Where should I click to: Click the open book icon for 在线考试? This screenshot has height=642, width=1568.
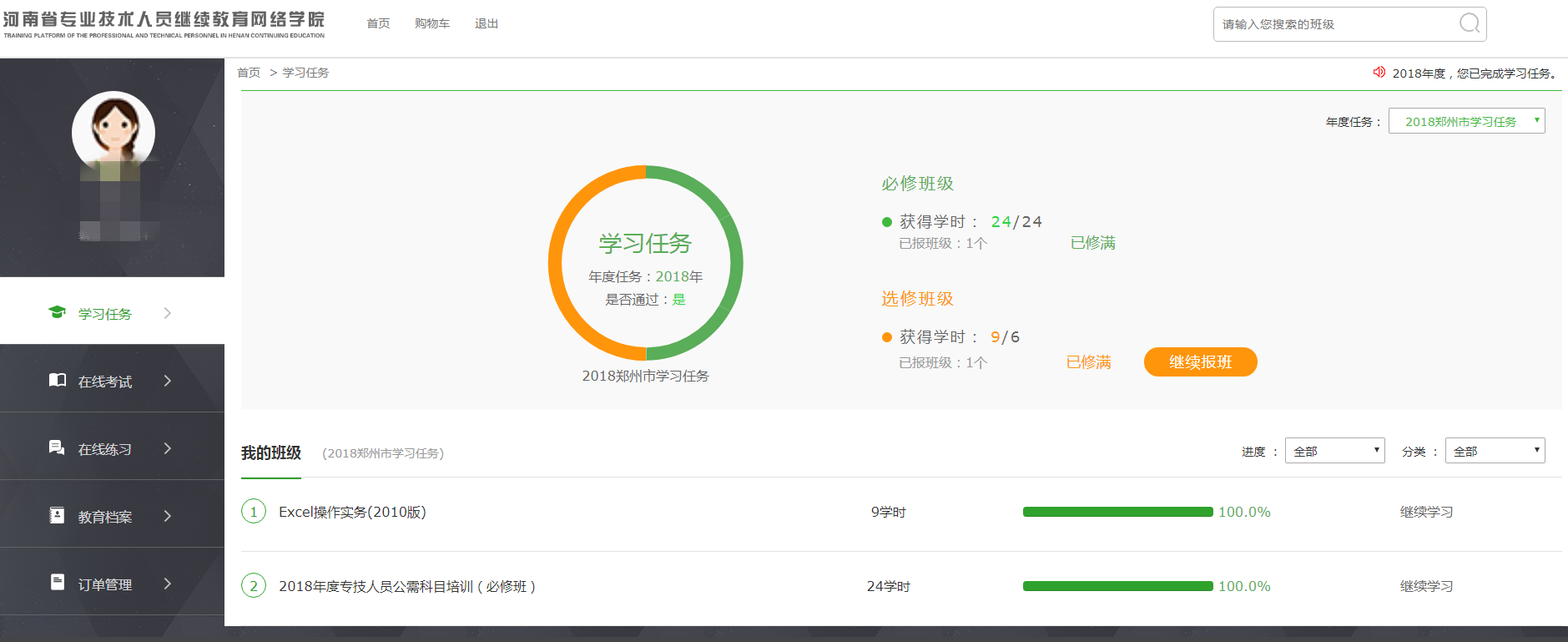(57, 381)
